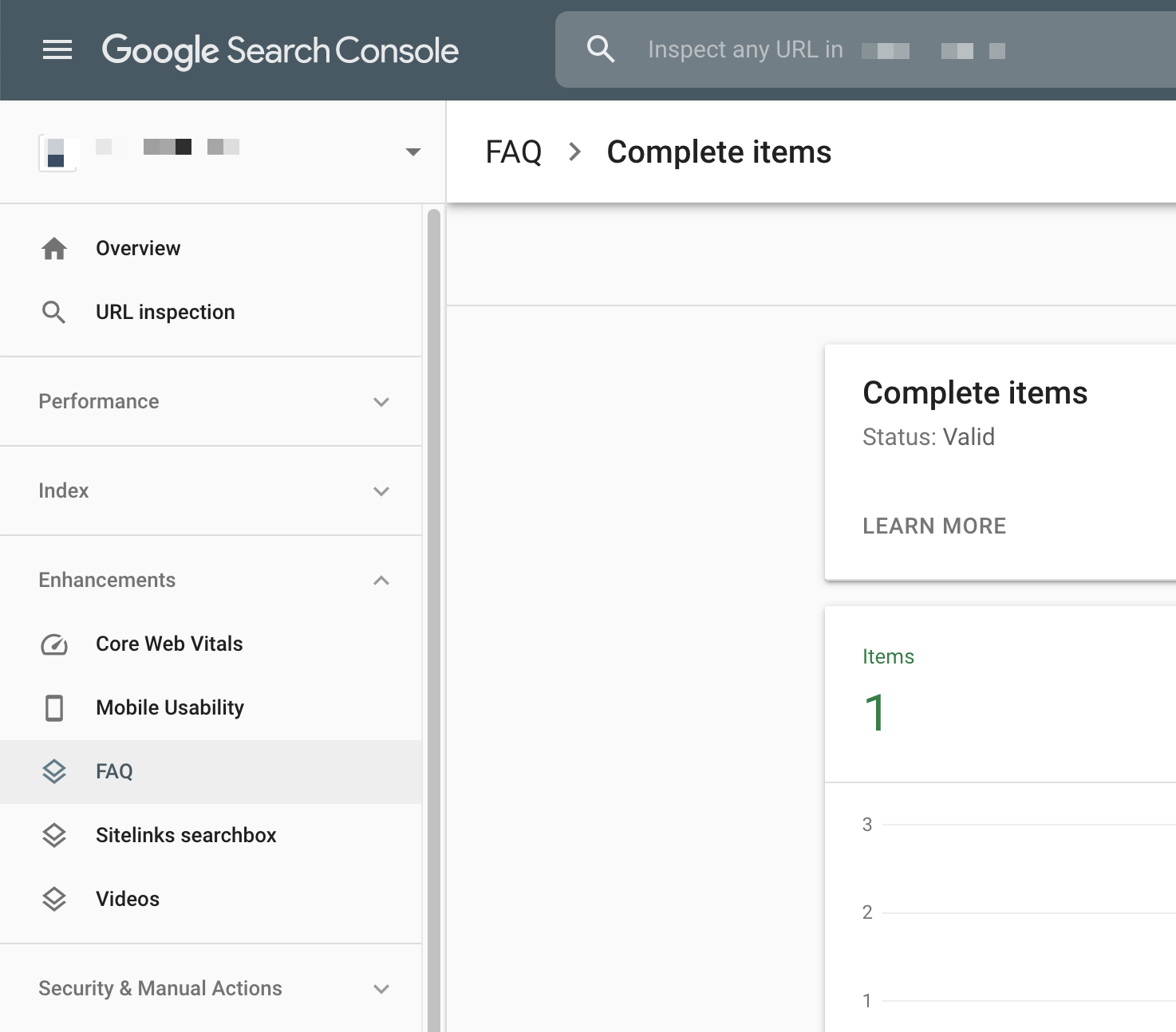
Task: Click chart axis label 2
Action: (x=867, y=912)
